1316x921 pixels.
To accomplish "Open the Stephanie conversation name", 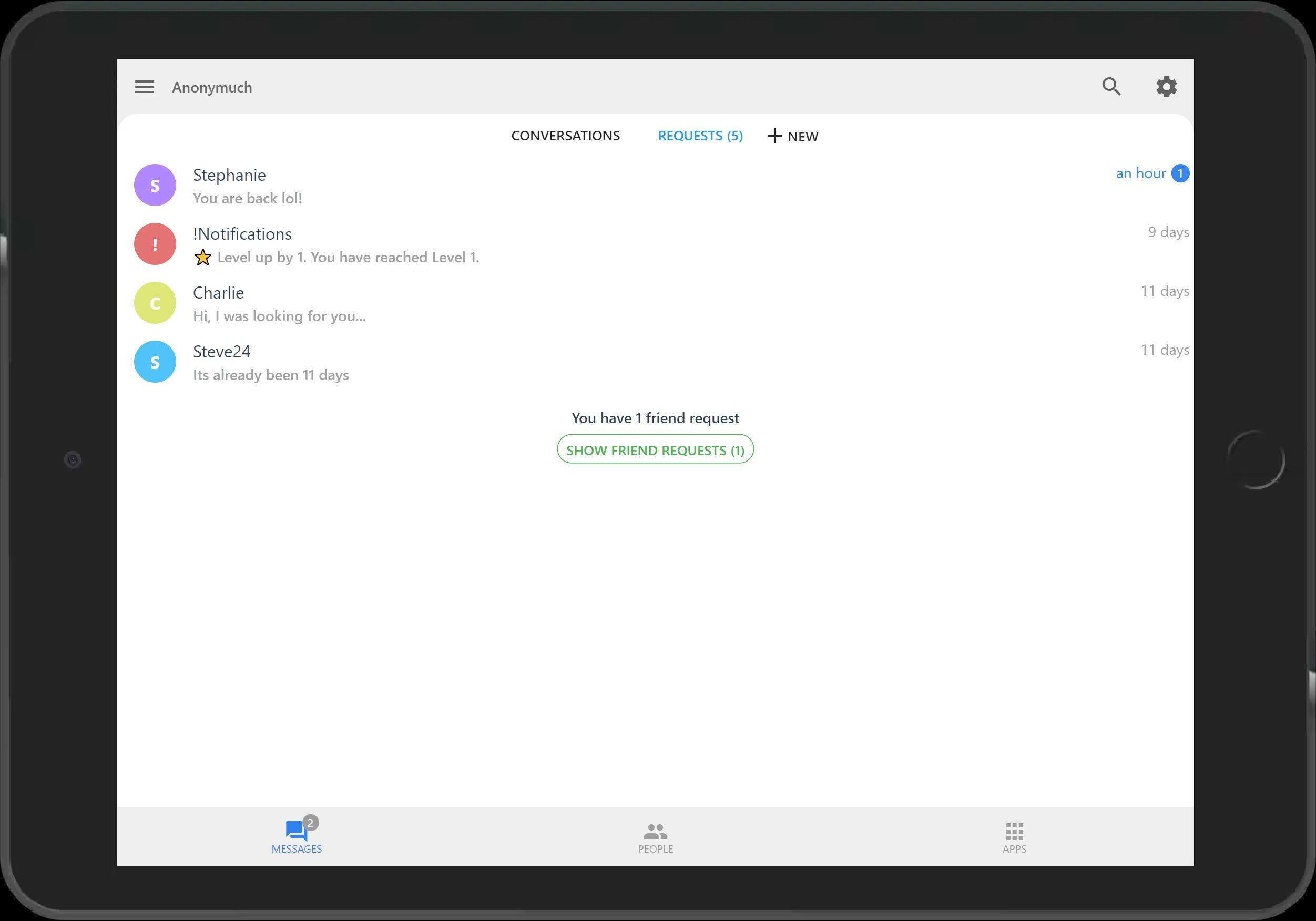I will (x=229, y=175).
